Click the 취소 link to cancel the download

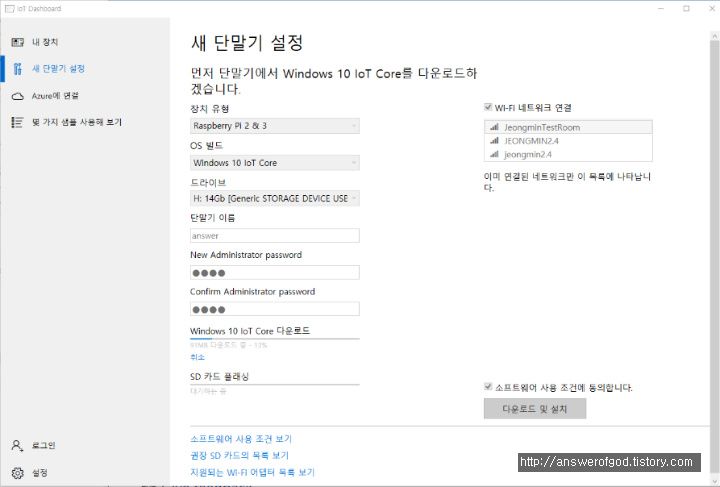197,357
